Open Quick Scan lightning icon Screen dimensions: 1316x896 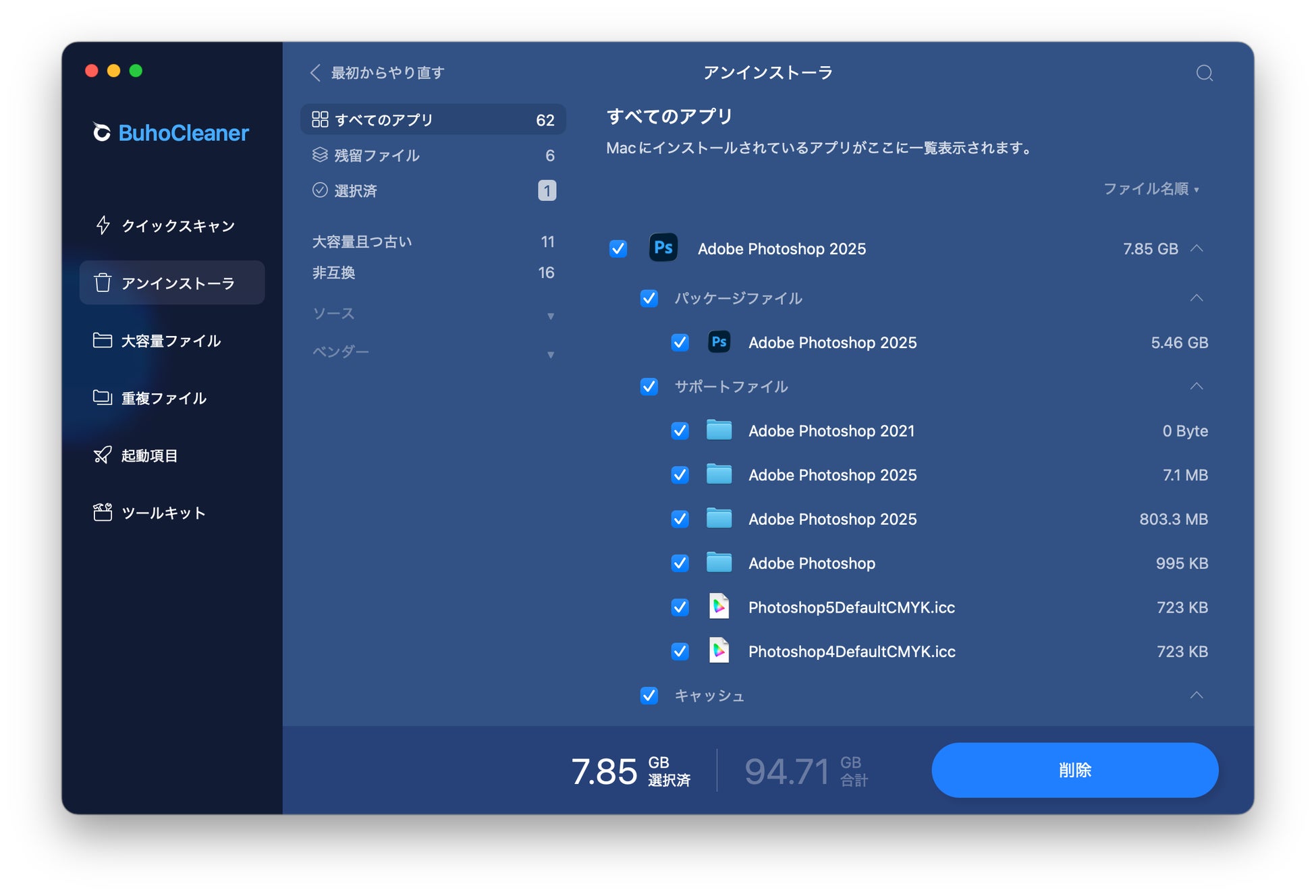(x=103, y=225)
